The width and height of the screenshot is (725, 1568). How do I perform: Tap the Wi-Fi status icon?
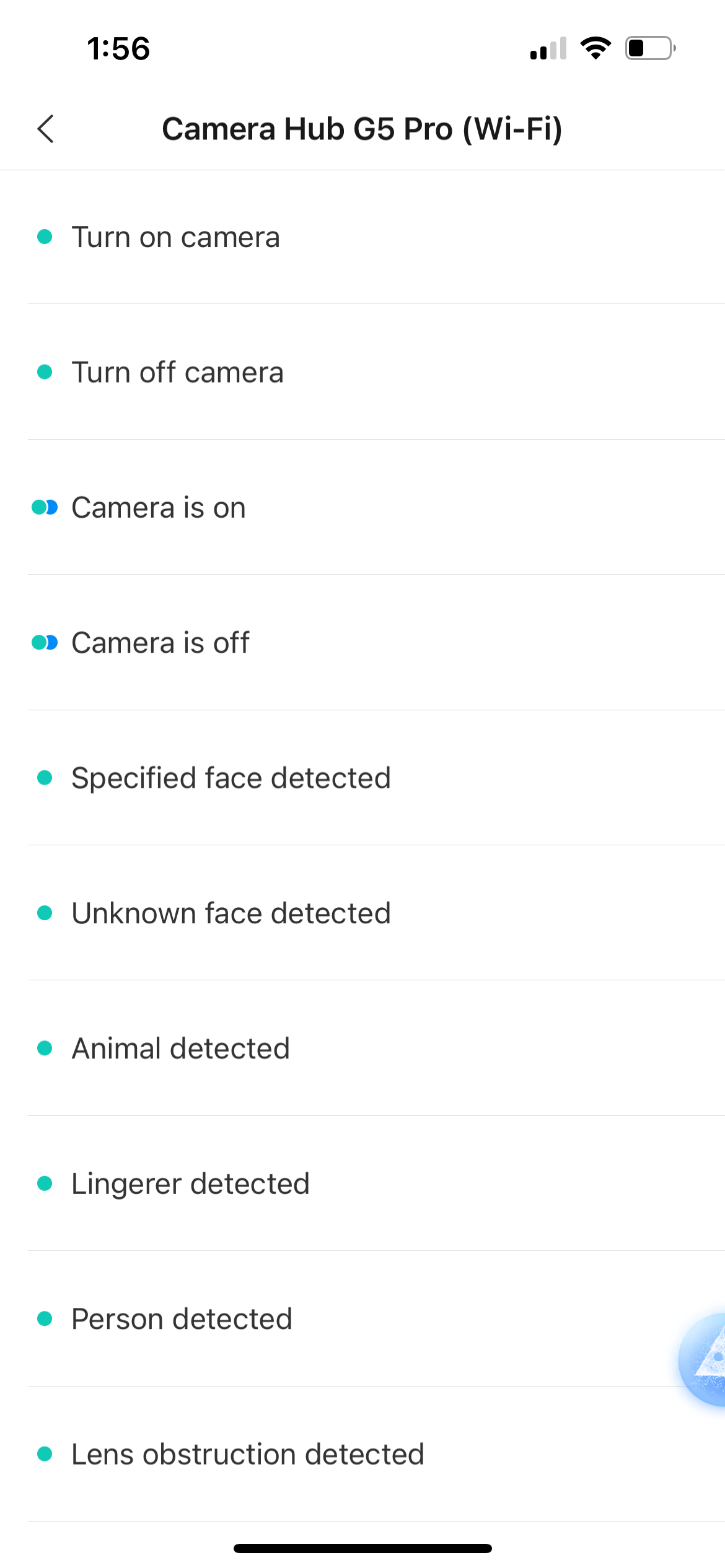pyautogui.click(x=595, y=48)
